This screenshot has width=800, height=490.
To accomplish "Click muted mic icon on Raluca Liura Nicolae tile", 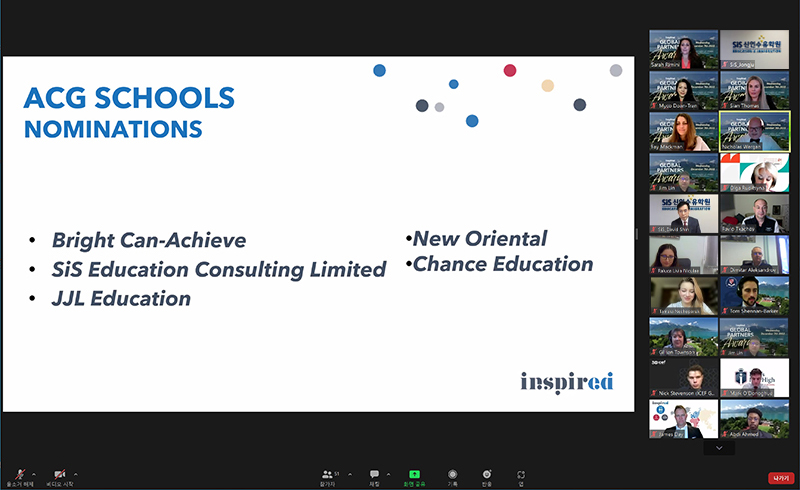I will [x=654, y=270].
